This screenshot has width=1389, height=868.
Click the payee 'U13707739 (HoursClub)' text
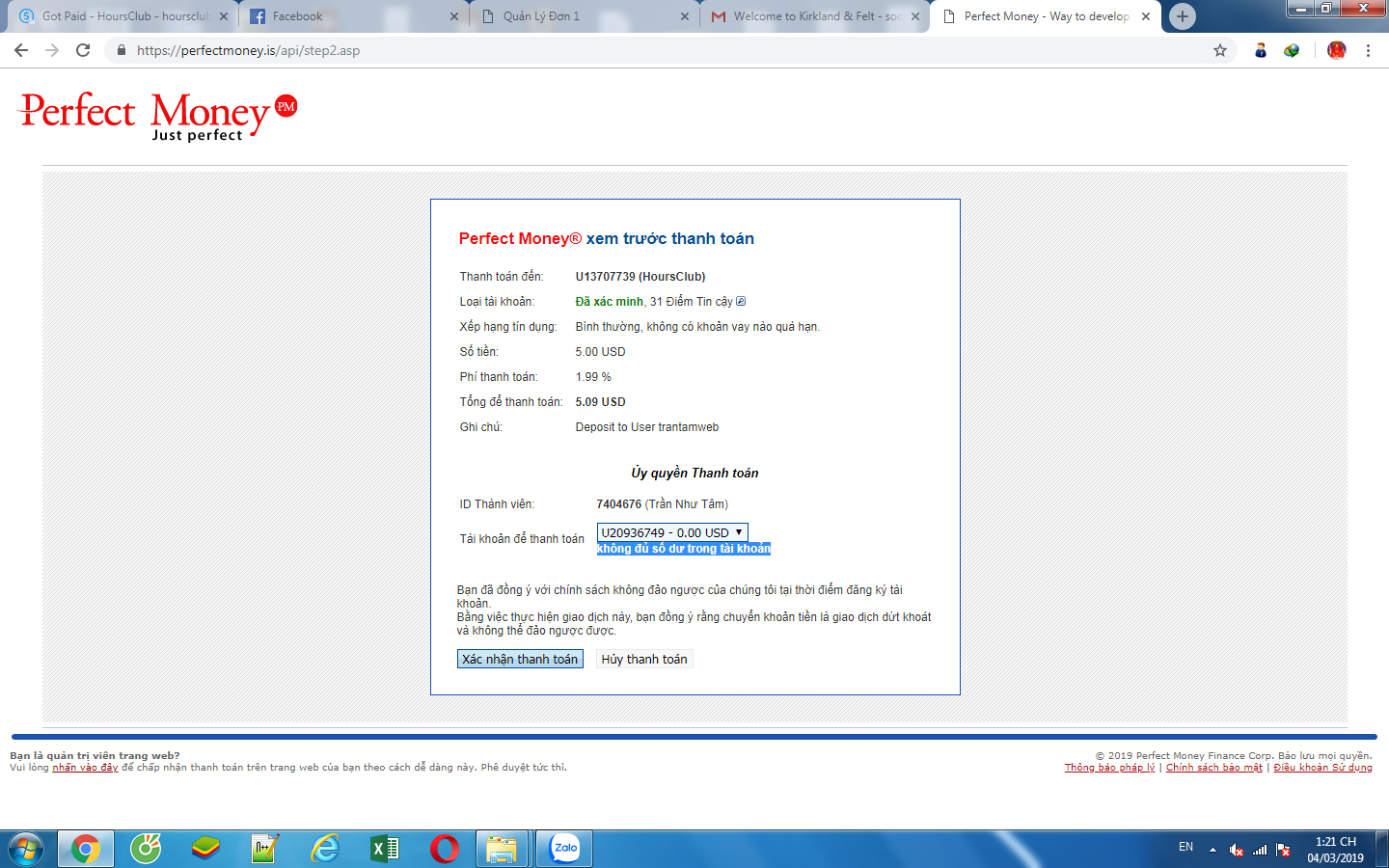tap(640, 277)
